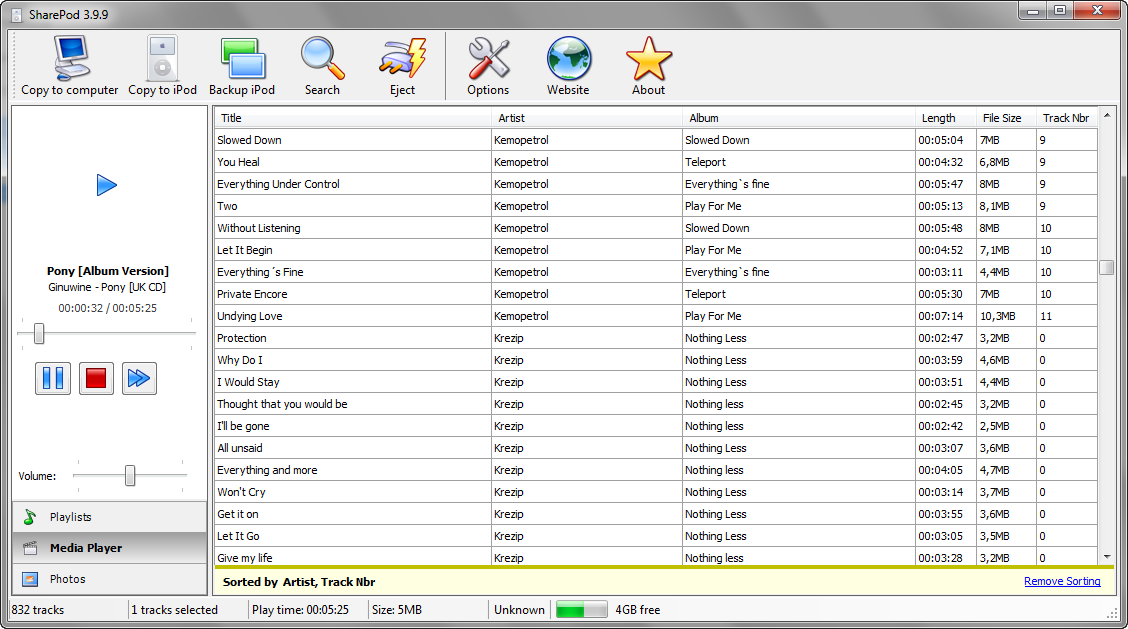
Task: Click the Playlists music note icon
Action: (29, 517)
